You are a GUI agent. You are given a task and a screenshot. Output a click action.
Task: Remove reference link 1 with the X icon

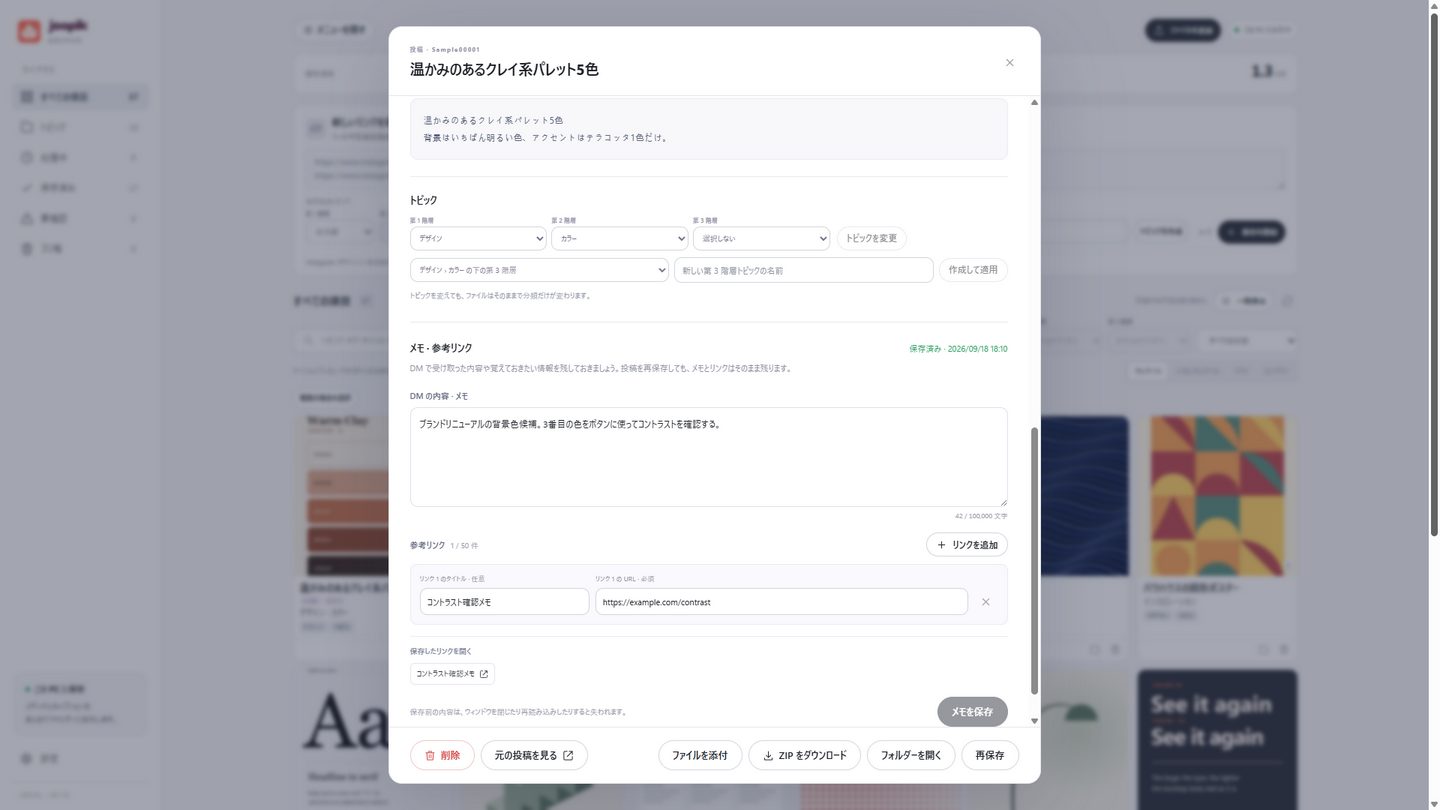pyautogui.click(x=985, y=602)
